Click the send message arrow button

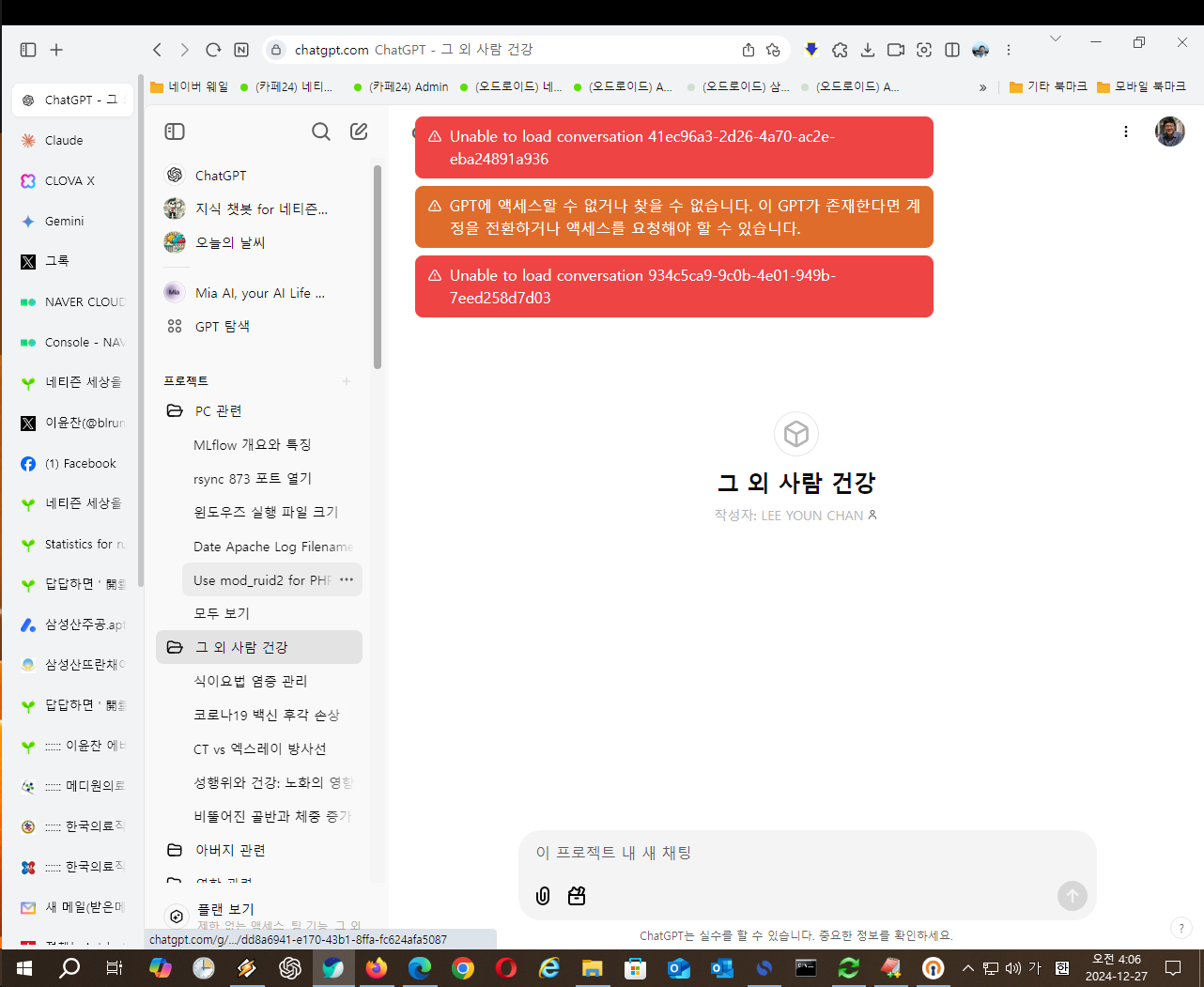pos(1073,896)
